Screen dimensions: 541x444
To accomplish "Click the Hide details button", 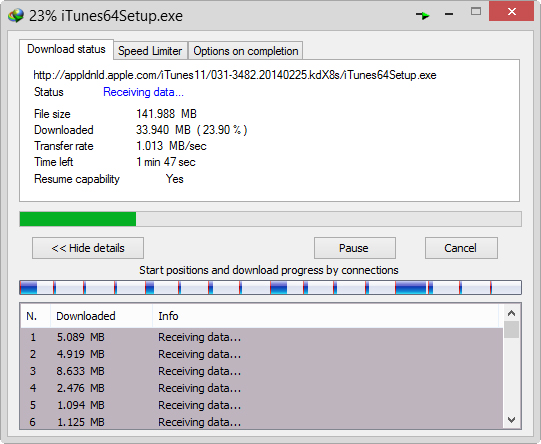I will [88, 248].
